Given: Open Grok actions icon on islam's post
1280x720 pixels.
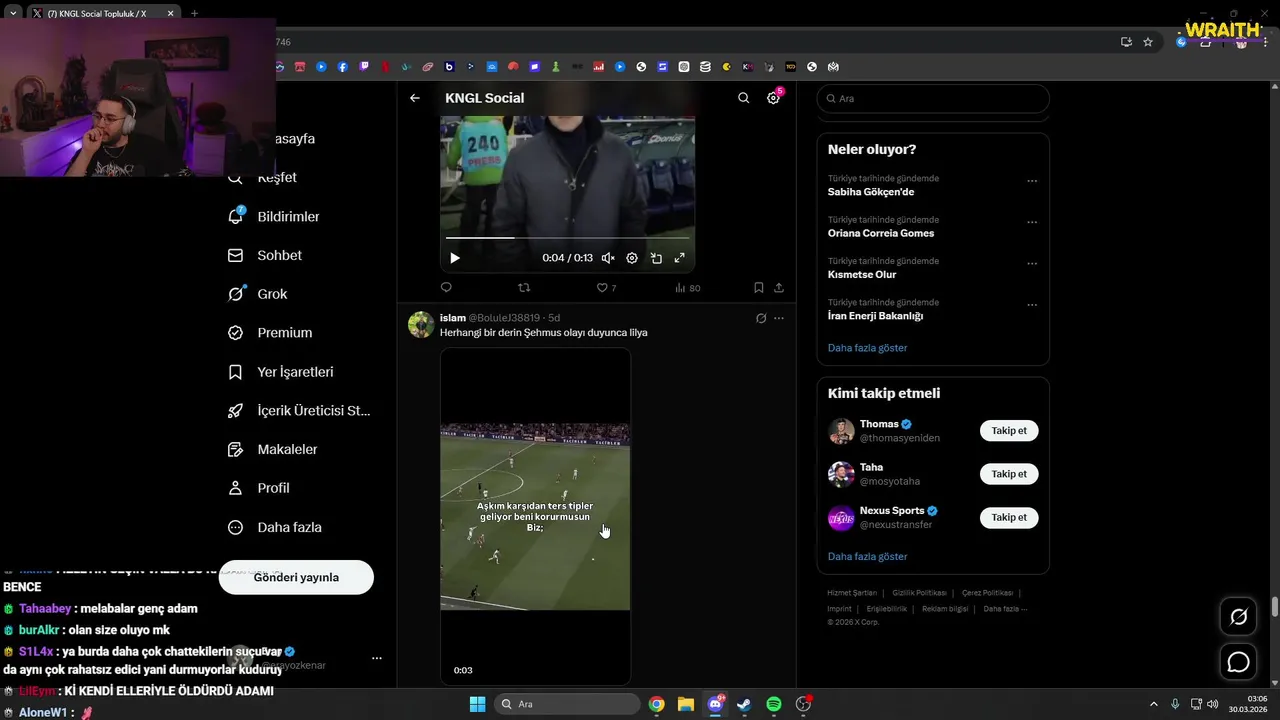Looking at the screenshot, I should click(761, 318).
